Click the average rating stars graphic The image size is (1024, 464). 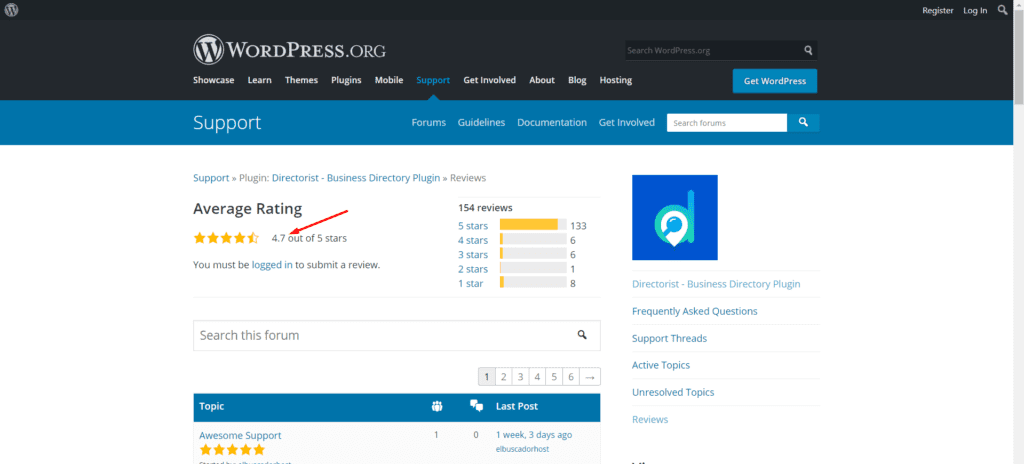(226, 239)
